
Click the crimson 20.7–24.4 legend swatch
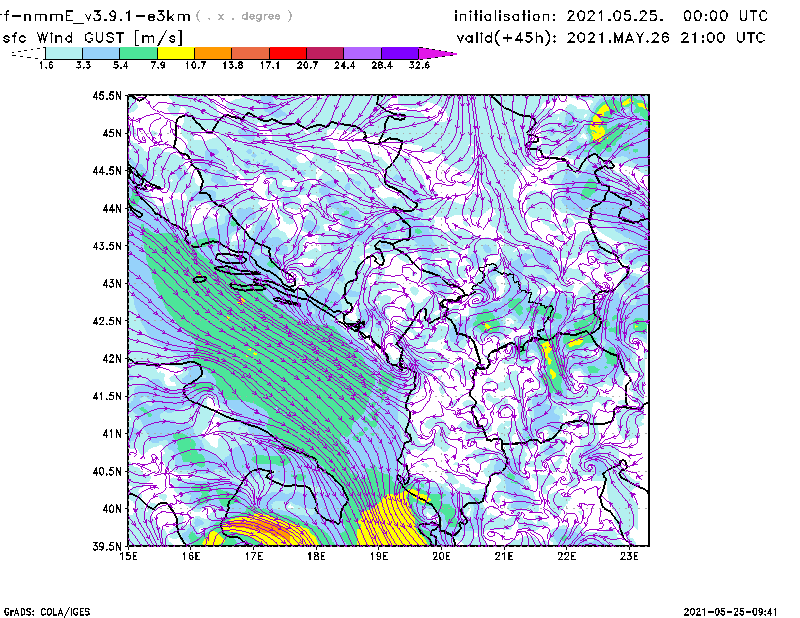click(x=326, y=53)
